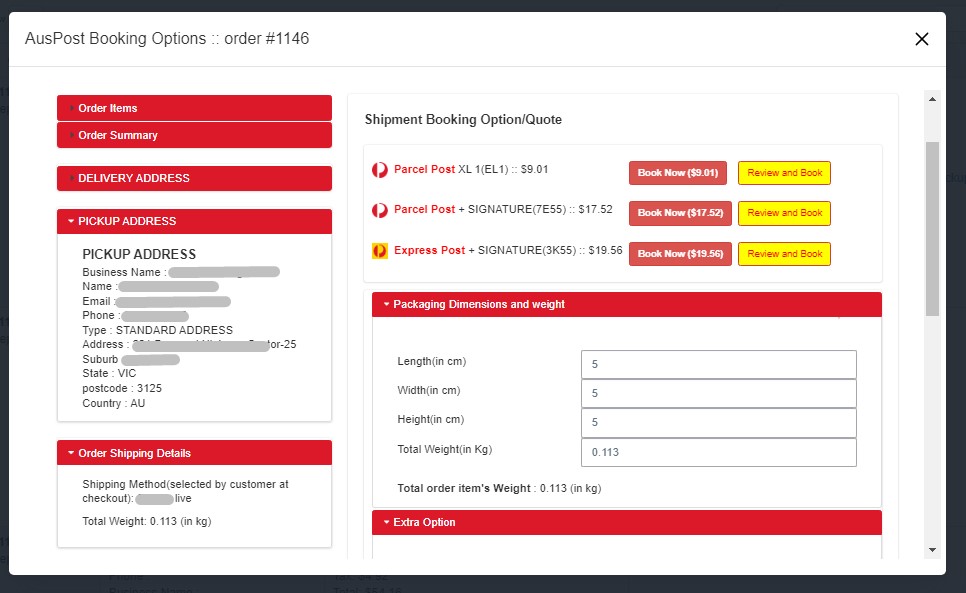
Task: Click the 'Shipping Method(selected by customer at checkout)' line
Action: tap(185, 491)
